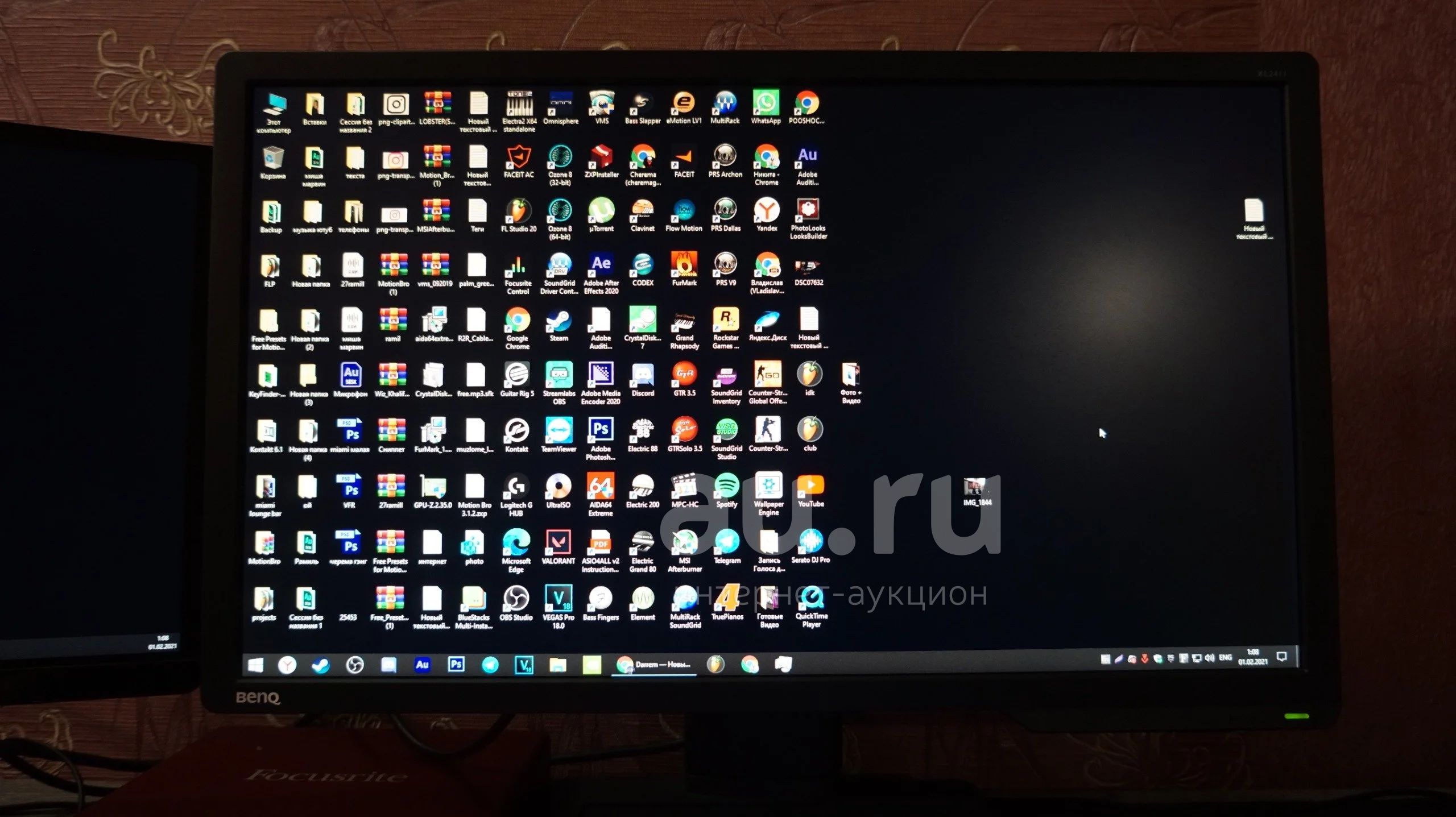
Task: Open Steam from the taskbar
Action: point(320,665)
